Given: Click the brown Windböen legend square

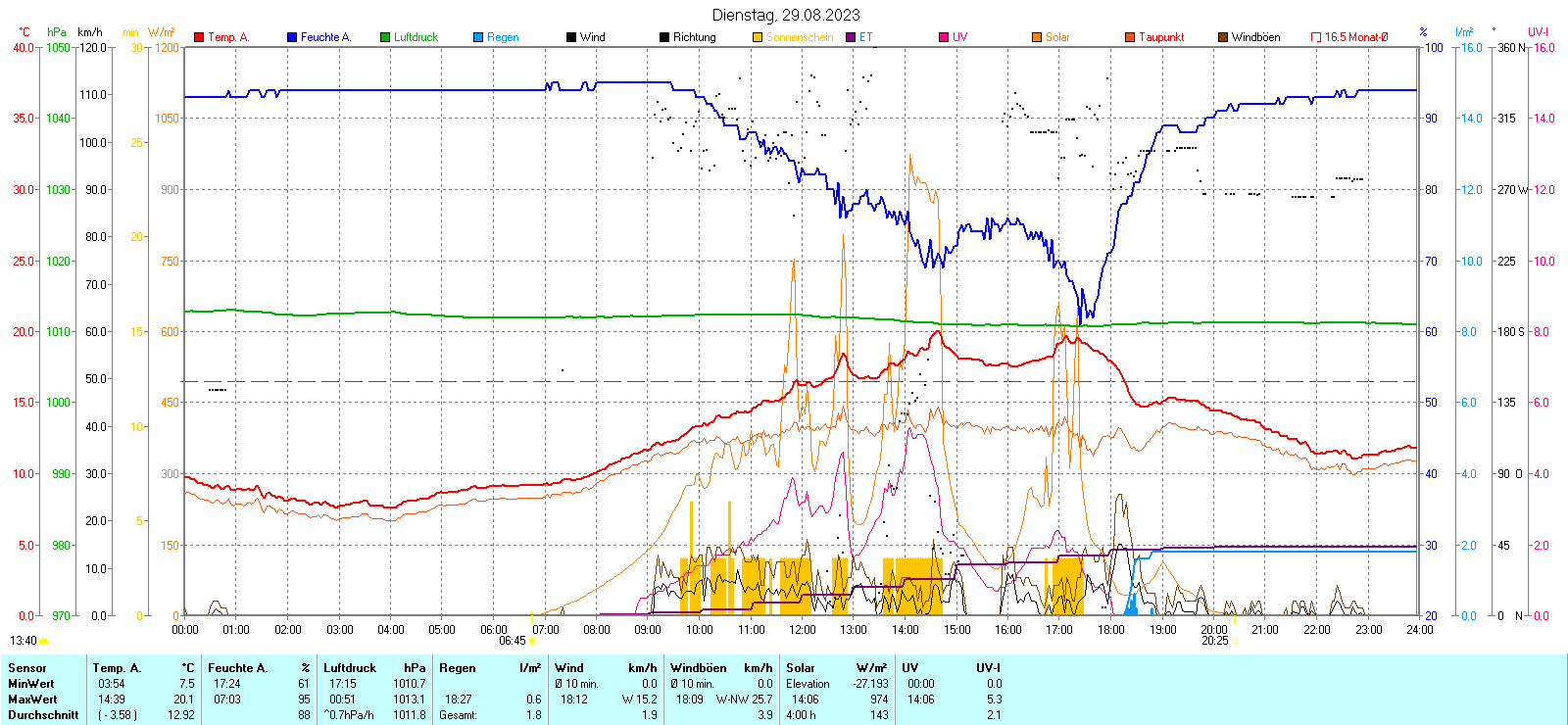Looking at the screenshot, I should (1223, 37).
